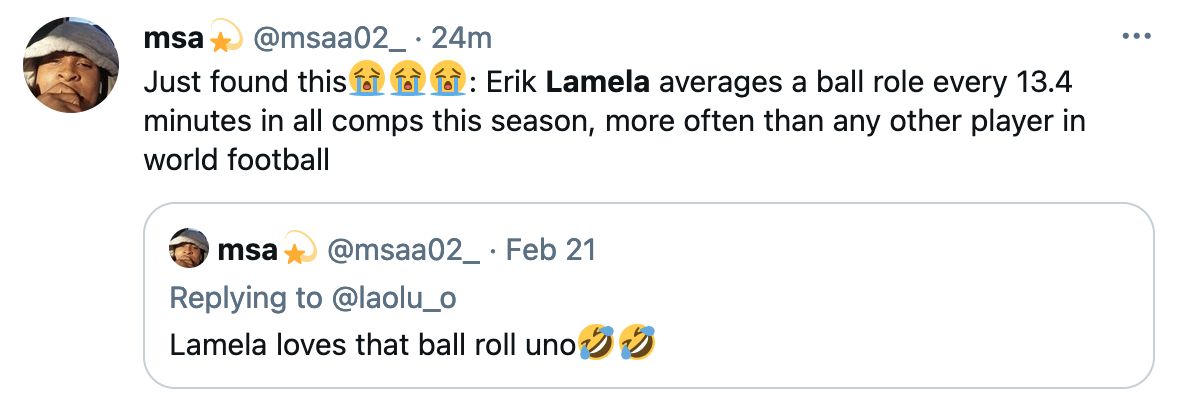Click the small avatar in the quoted tweet
This screenshot has height=412, width=1178.
(x=188, y=249)
